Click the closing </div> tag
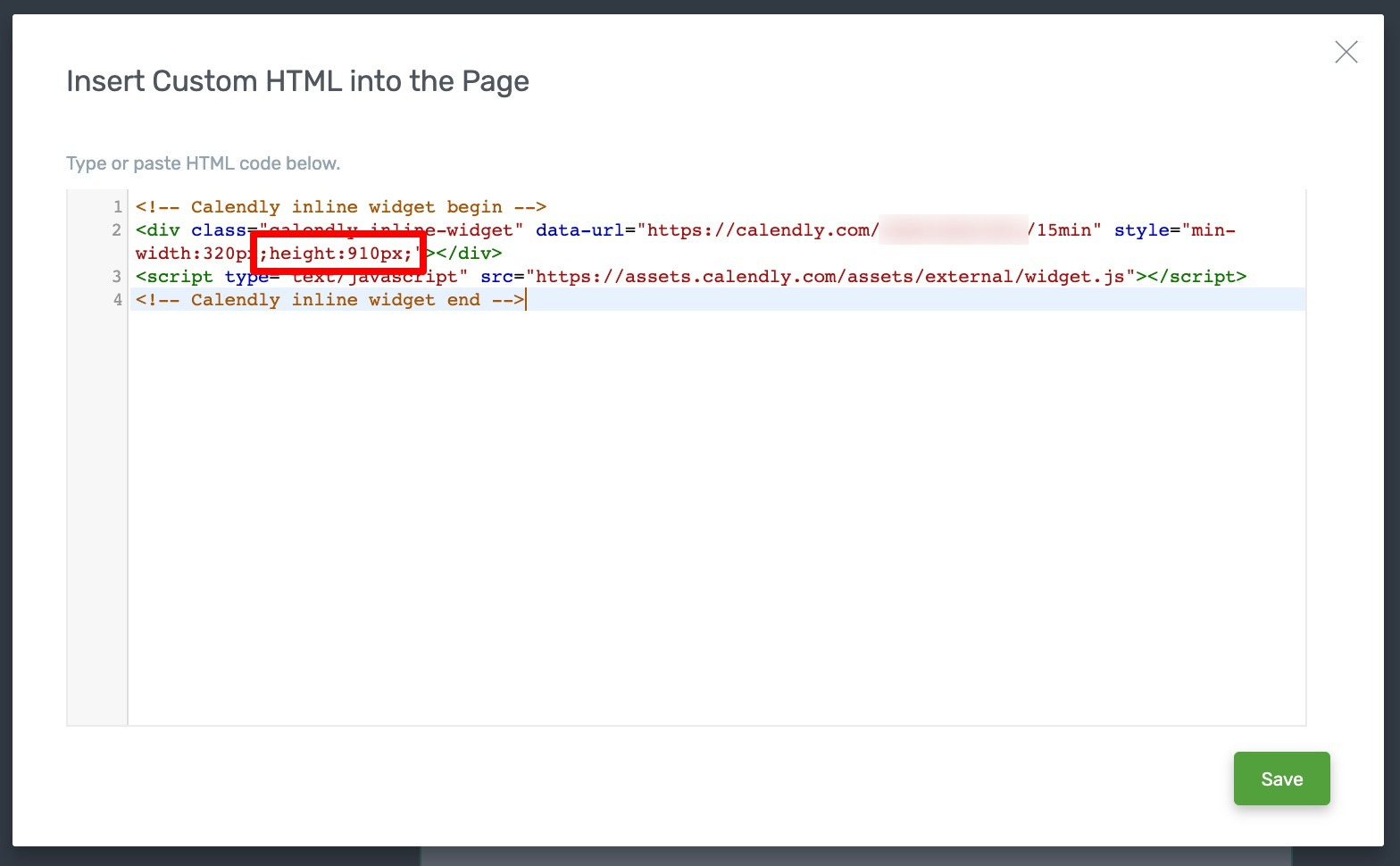This screenshot has height=866, width=1400. point(468,254)
